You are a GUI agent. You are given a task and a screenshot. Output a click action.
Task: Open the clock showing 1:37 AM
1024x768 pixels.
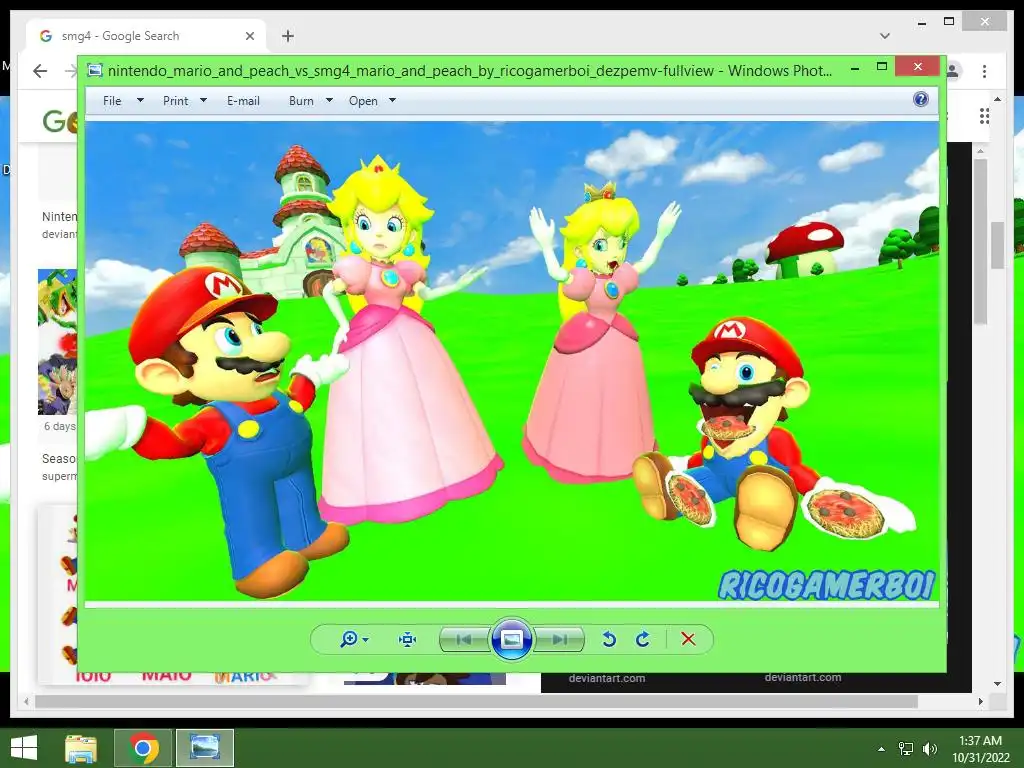coord(980,748)
